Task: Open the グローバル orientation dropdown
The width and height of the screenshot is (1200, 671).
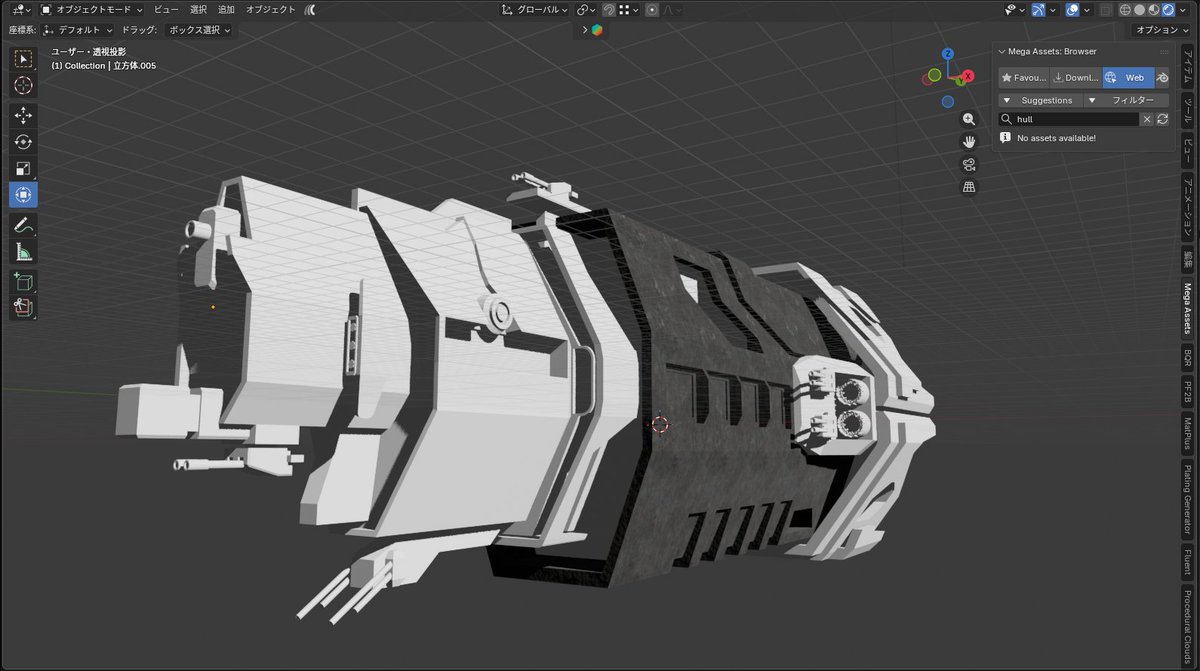Action: click(x=535, y=9)
